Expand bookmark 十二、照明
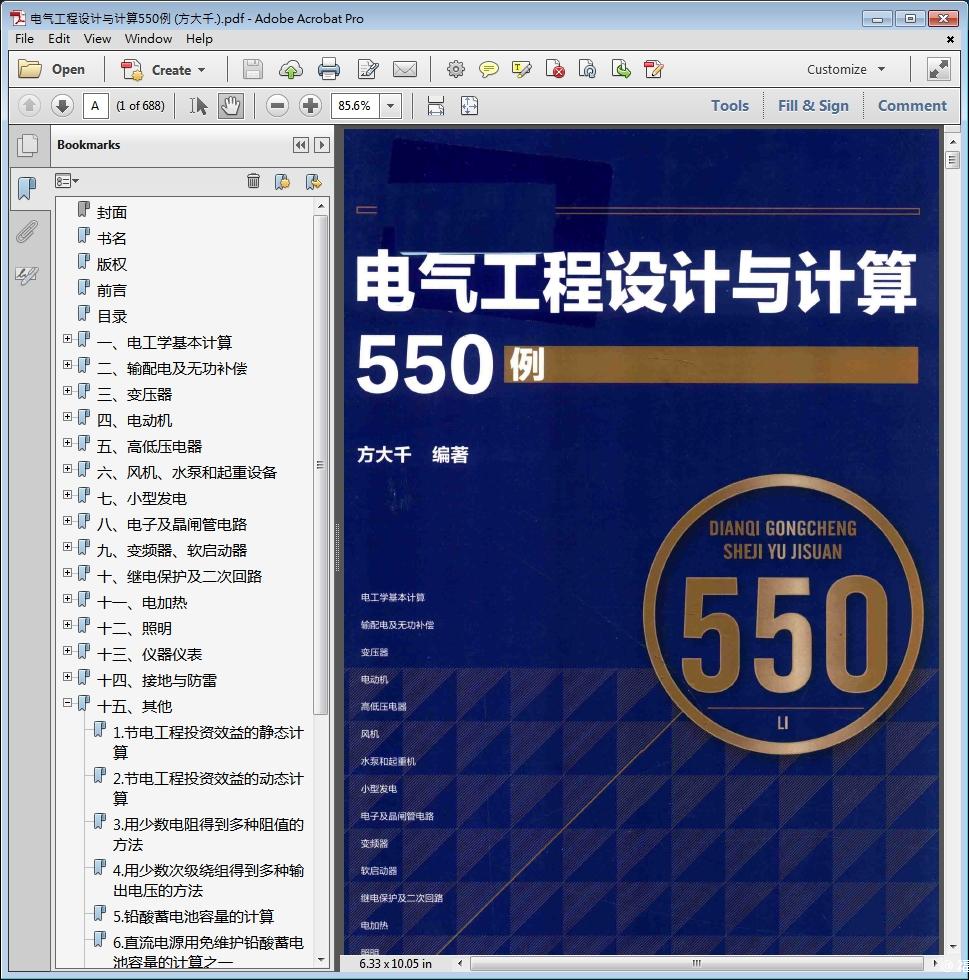Image resolution: width=969 pixels, height=980 pixels. [x=68, y=624]
